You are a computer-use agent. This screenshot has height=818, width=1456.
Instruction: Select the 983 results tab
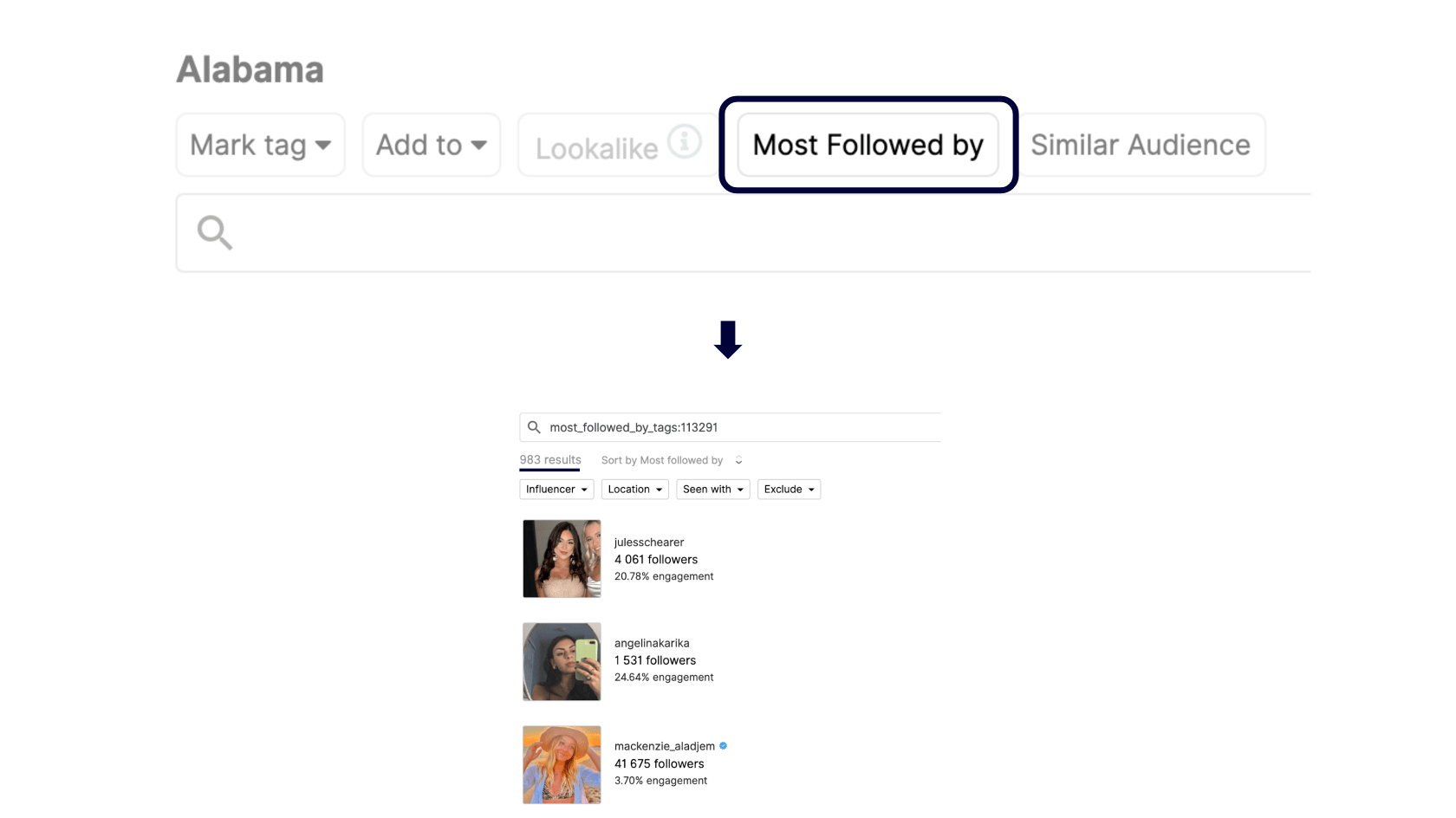coord(550,460)
